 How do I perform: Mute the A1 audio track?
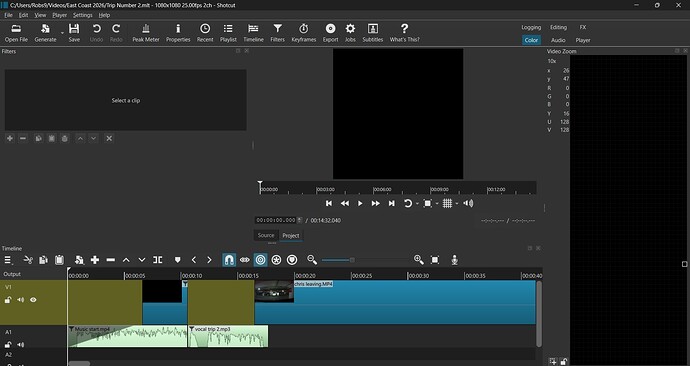tap(20, 344)
